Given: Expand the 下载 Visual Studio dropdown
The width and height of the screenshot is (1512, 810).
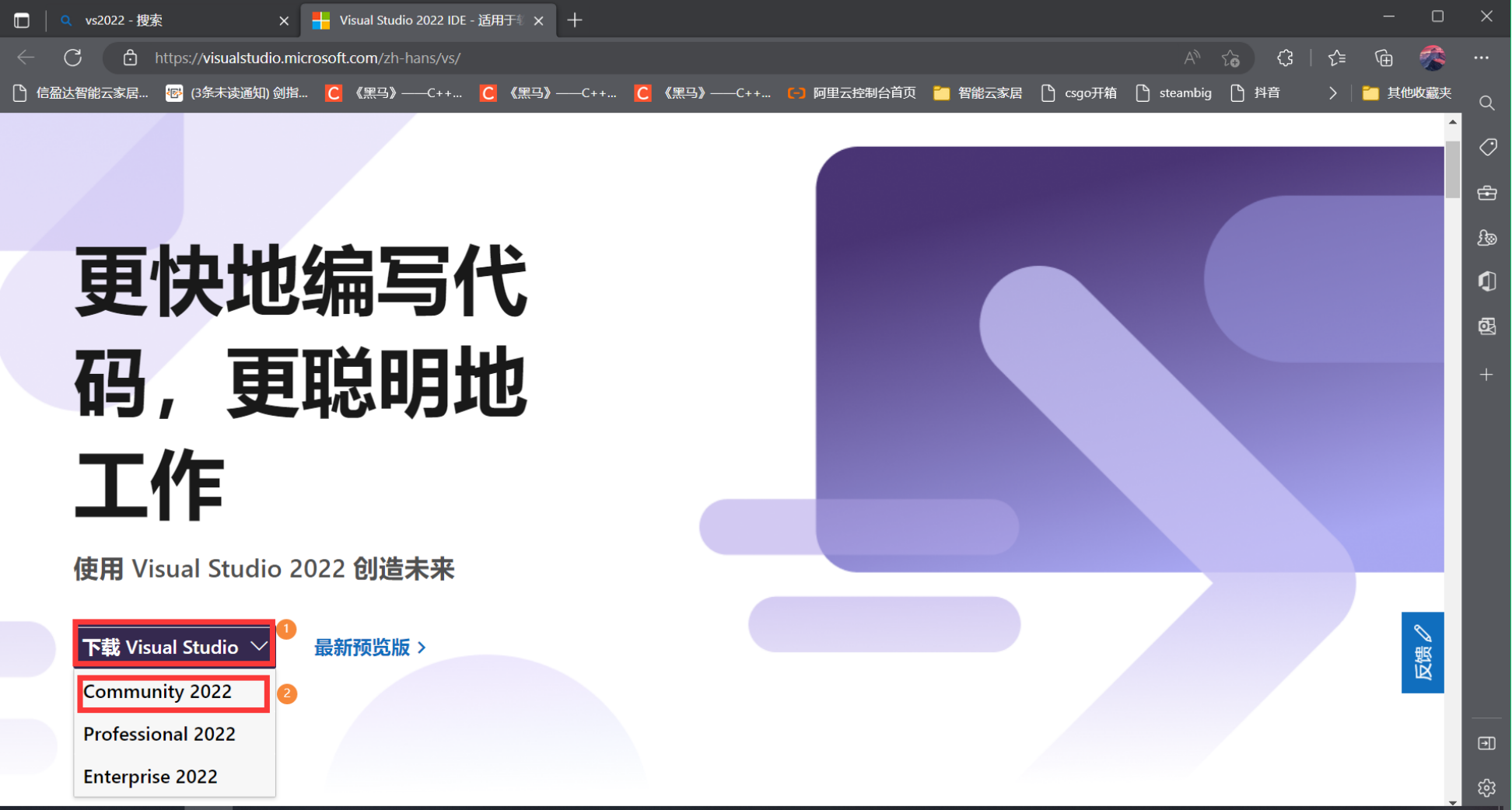Looking at the screenshot, I should point(174,646).
